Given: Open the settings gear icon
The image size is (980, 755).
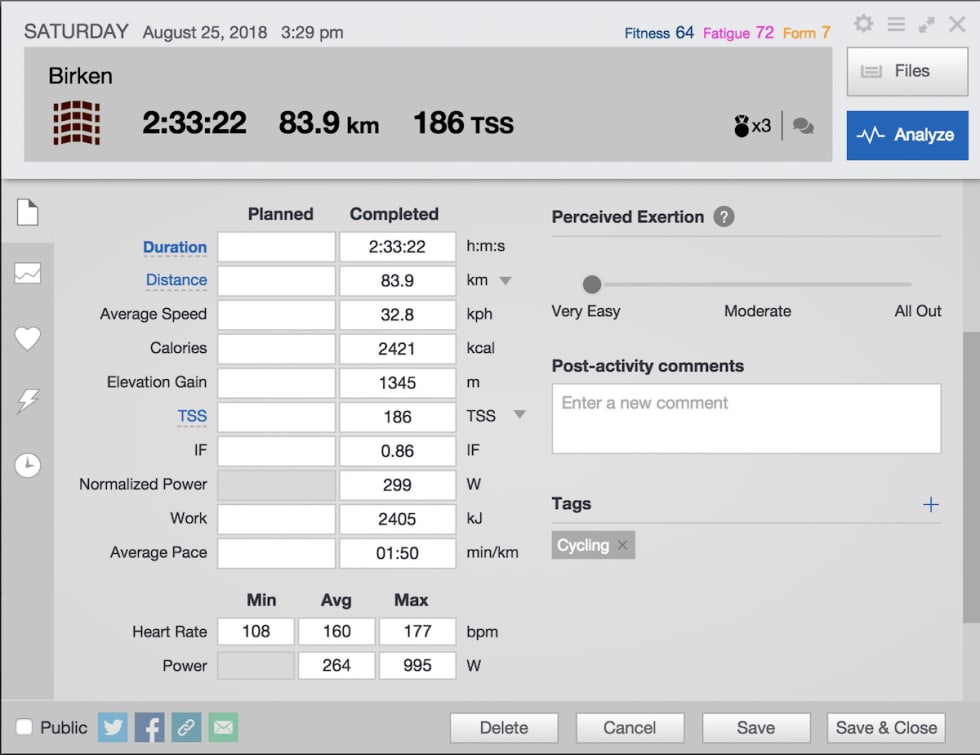Looking at the screenshot, I should tap(863, 24).
